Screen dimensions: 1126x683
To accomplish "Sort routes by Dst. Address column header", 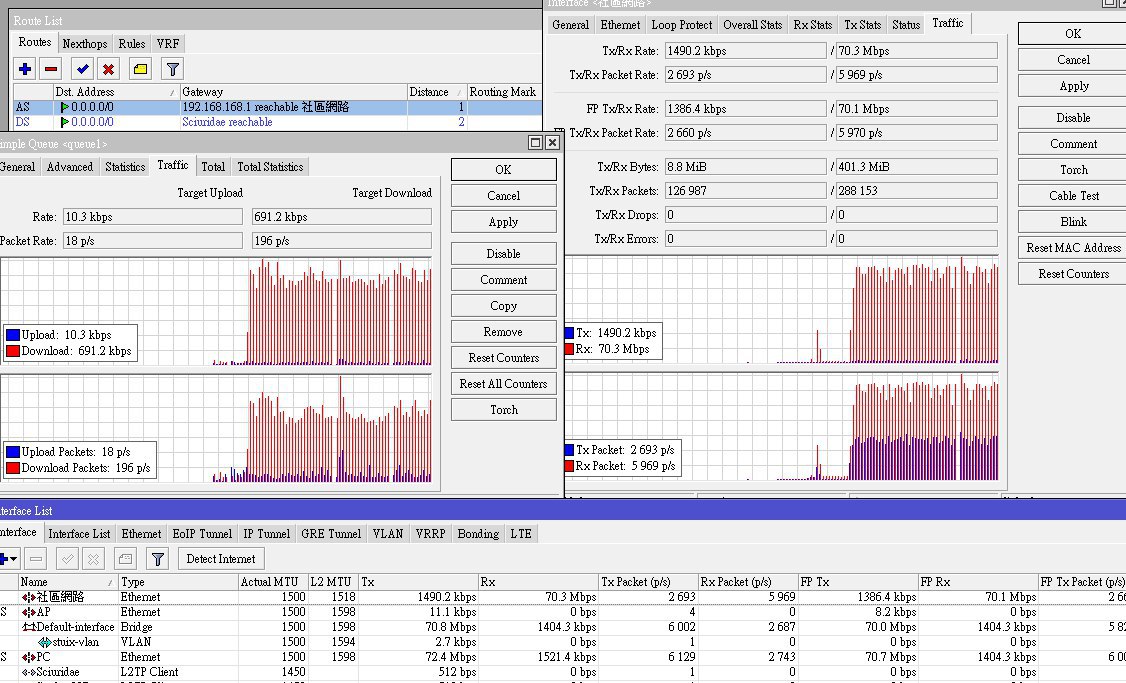I will pyautogui.click(x=116, y=92).
